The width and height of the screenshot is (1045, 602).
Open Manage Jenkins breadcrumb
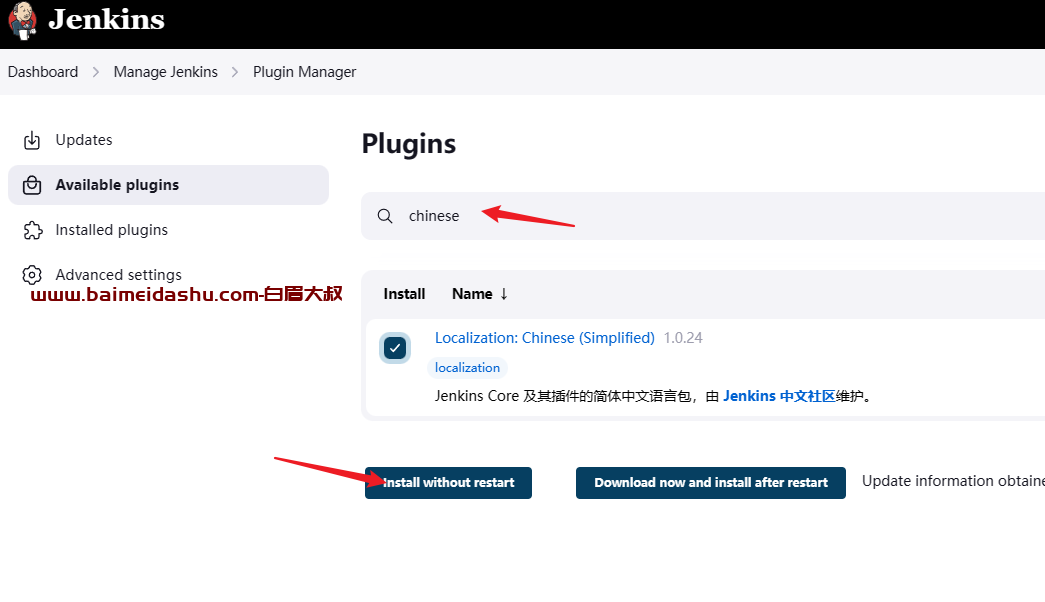165,72
